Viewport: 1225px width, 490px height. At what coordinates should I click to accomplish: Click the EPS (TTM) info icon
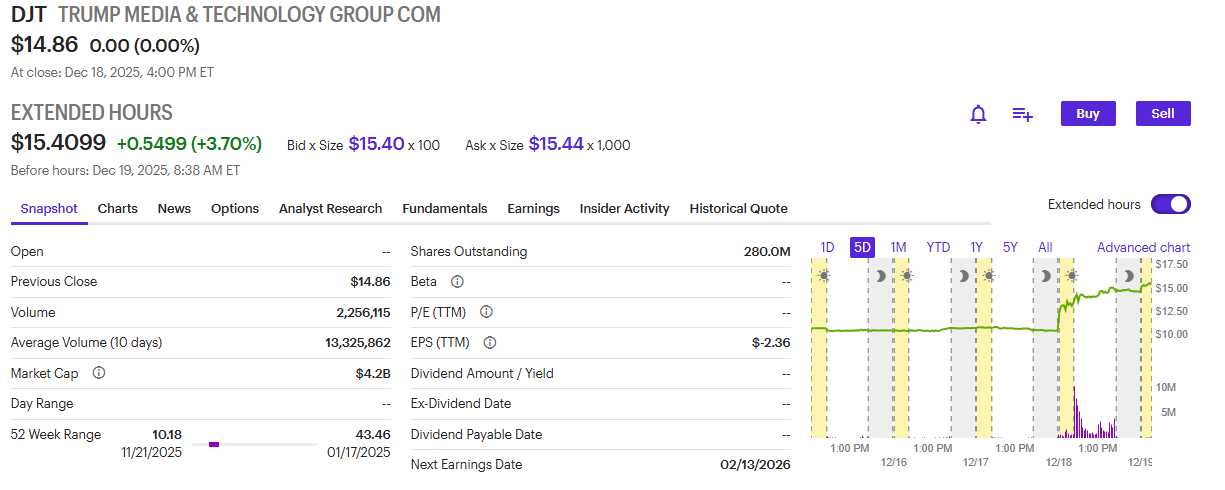pyautogui.click(x=489, y=343)
